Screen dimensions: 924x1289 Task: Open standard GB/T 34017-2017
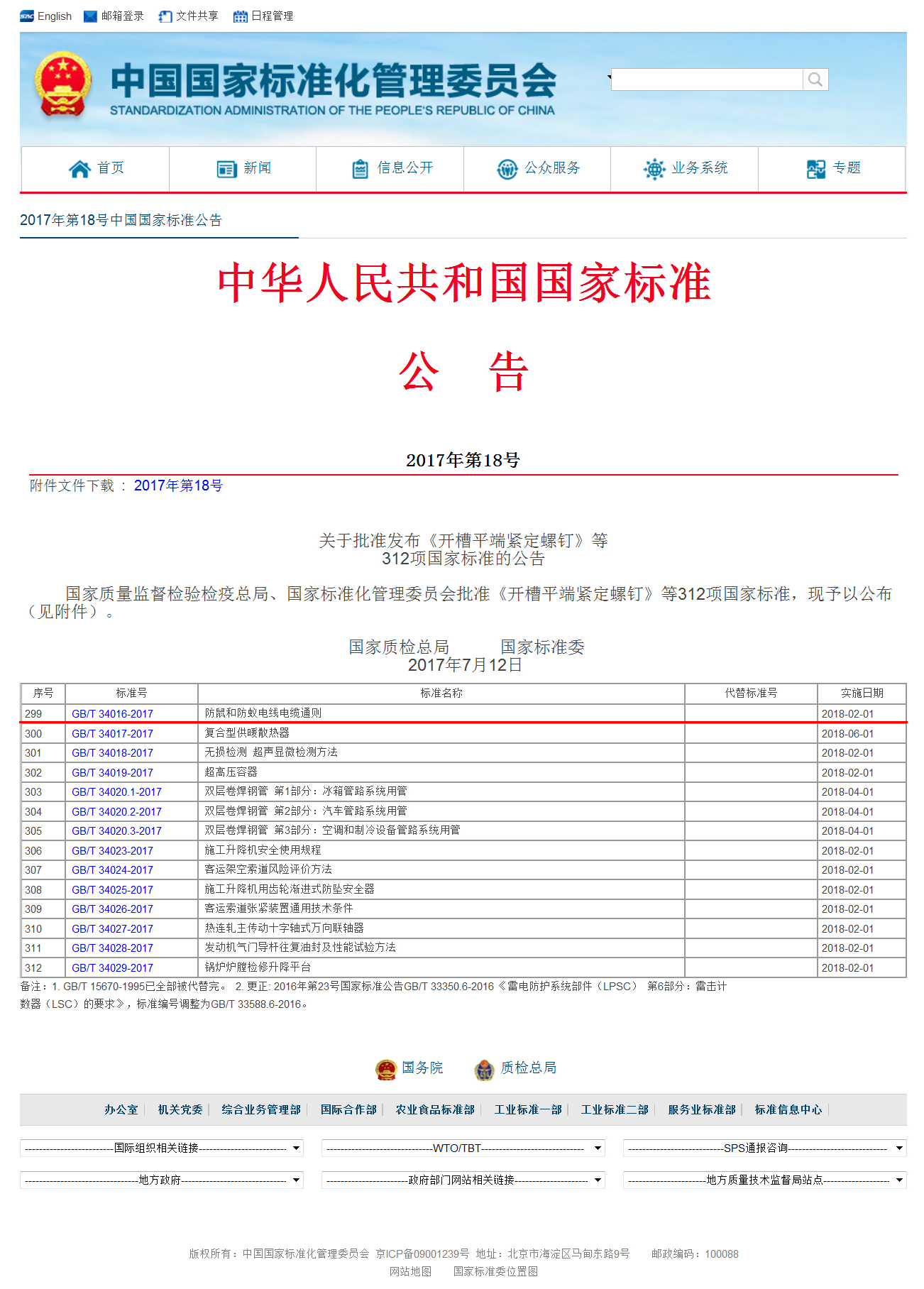click(x=112, y=734)
